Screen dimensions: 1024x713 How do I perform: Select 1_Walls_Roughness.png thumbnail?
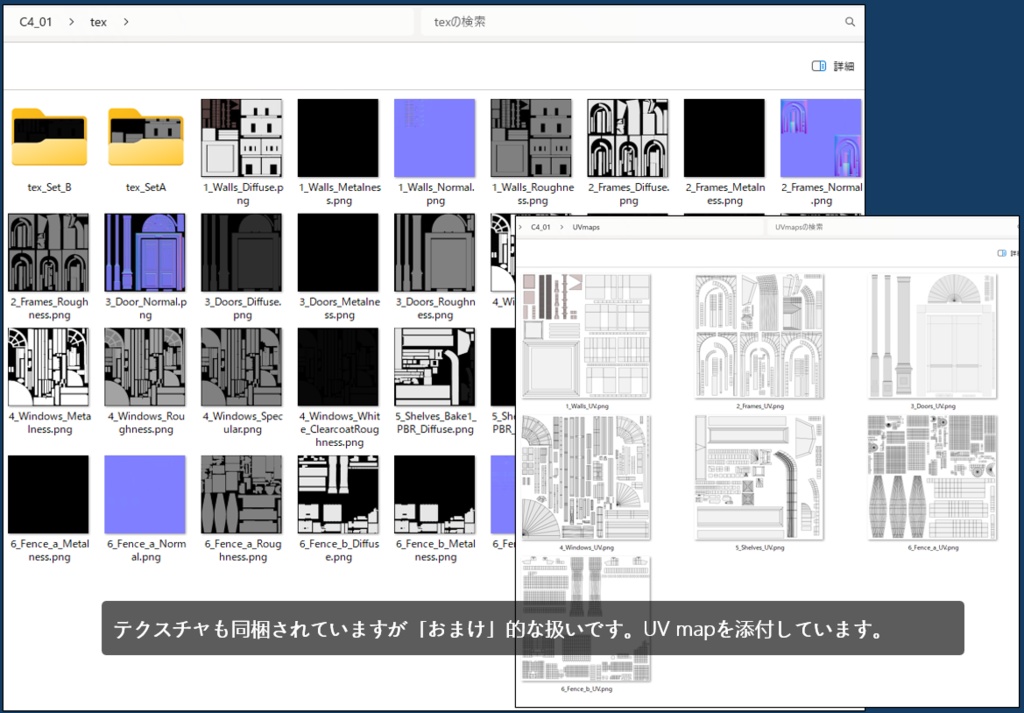532,138
